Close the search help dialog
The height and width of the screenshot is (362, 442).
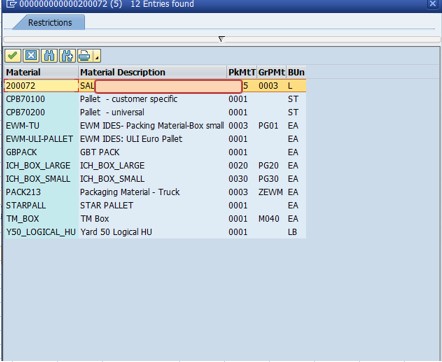tap(433, 4)
